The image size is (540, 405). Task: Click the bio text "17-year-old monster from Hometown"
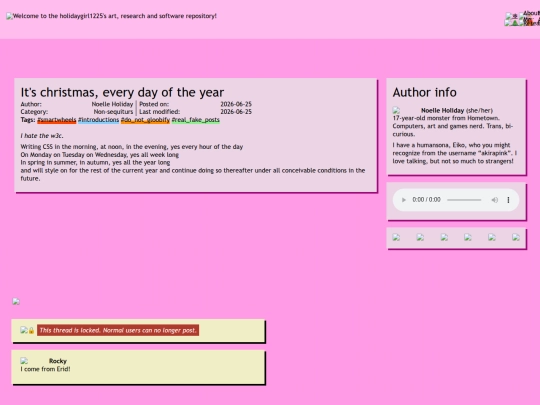[446, 118]
